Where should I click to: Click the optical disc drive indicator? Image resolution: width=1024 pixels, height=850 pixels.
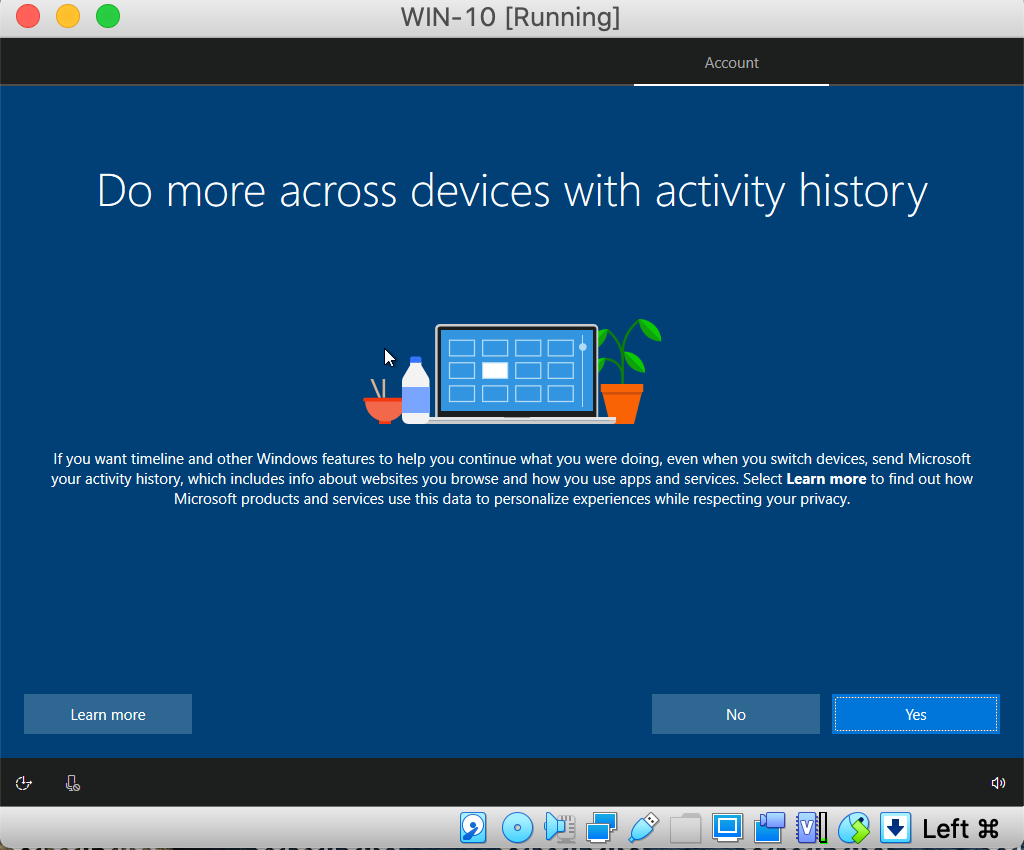[x=517, y=828]
